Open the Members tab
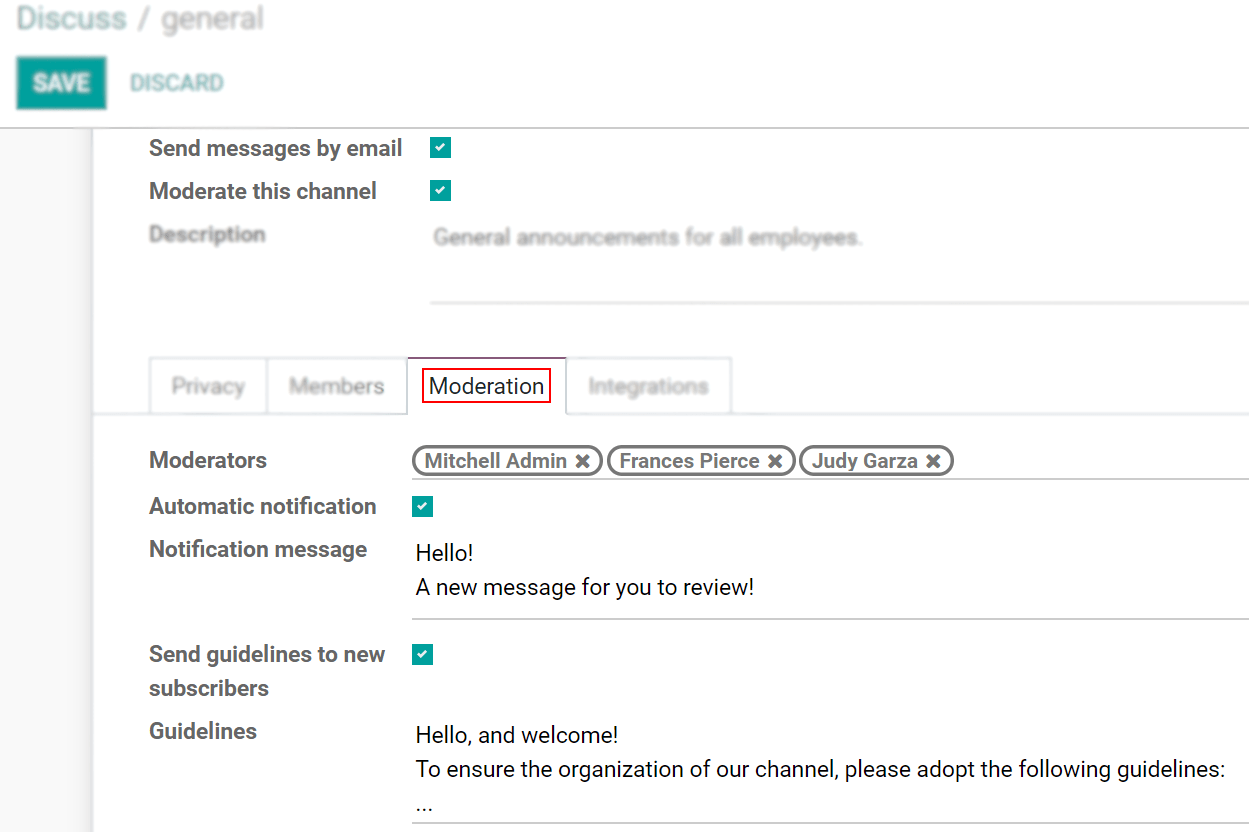Viewport: 1249px width, 832px height. tap(336, 386)
